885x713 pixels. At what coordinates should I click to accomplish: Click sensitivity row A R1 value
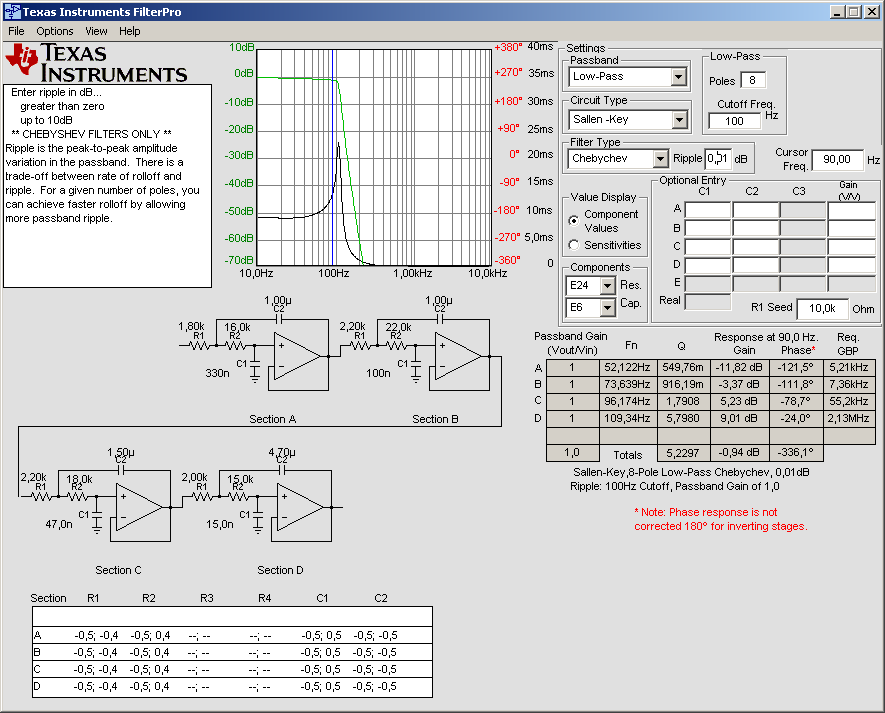coord(96,636)
